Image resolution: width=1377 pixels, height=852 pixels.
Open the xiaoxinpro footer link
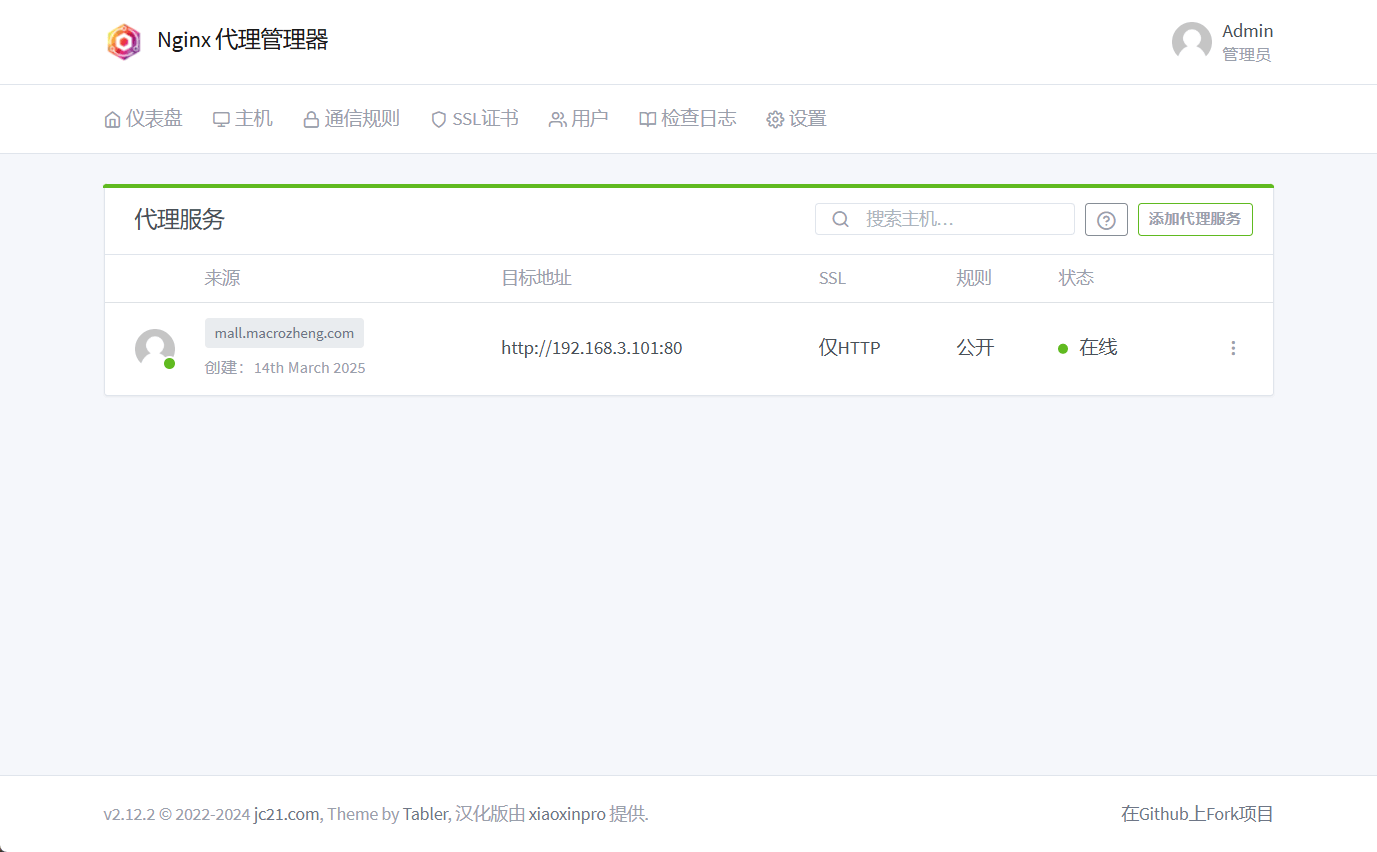click(x=567, y=814)
